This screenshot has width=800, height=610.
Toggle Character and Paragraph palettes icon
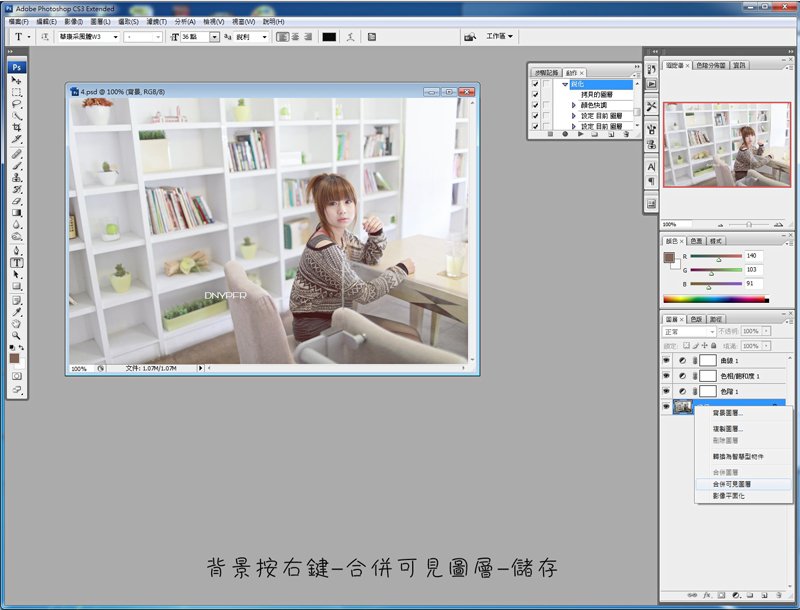[x=372, y=37]
